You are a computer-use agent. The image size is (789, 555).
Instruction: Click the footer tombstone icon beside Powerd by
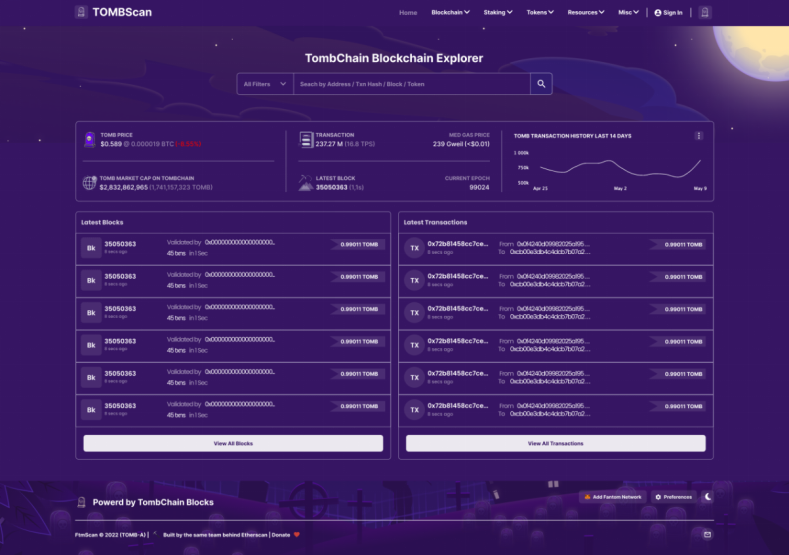tap(82, 502)
